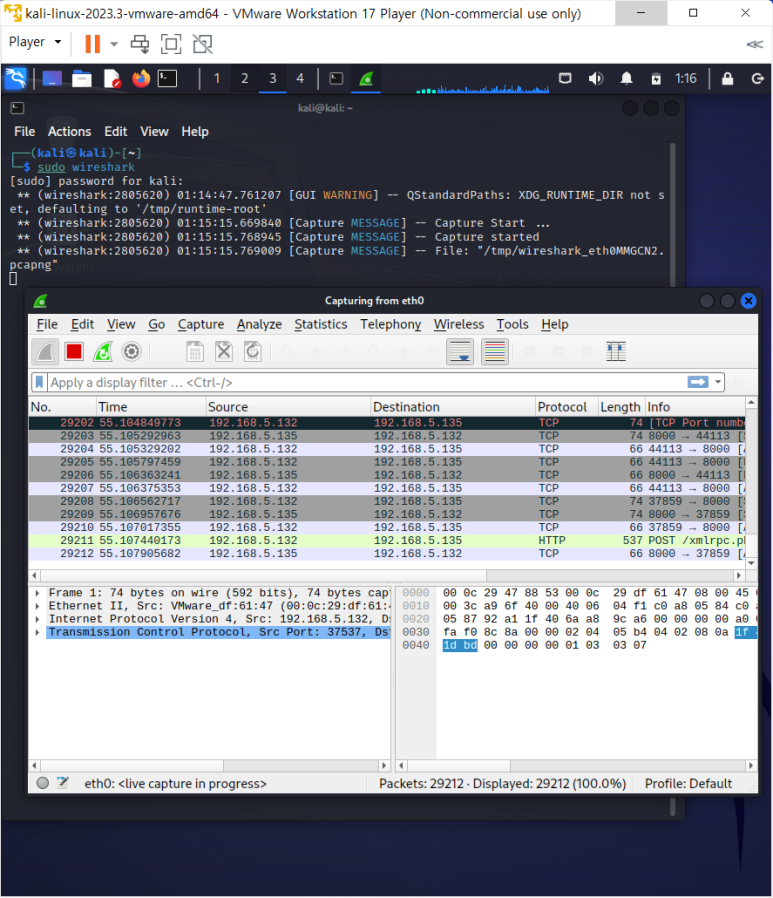Sort packet list by Source column
The image size is (773, 898).
(288, 407)
